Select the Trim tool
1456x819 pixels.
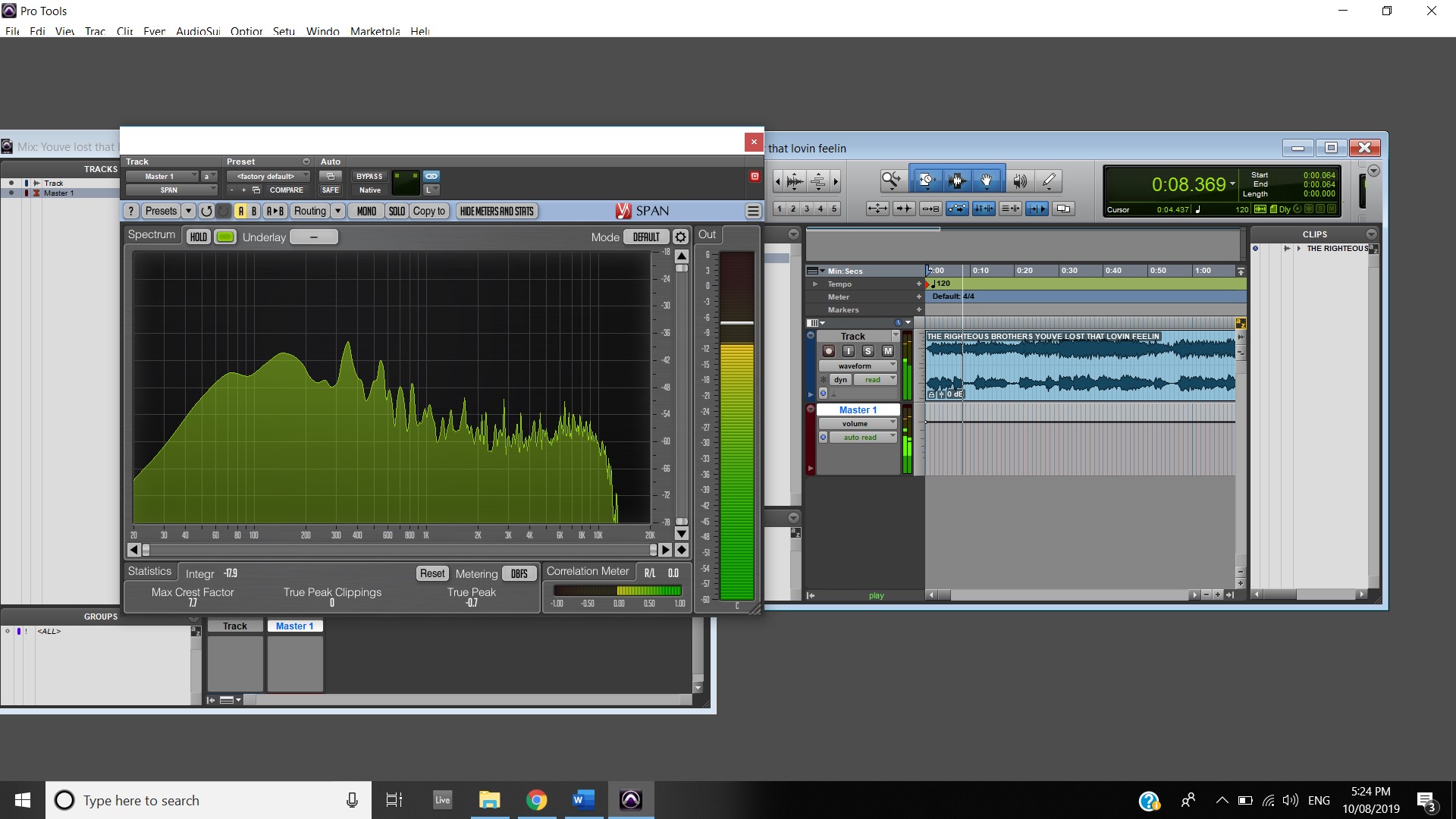(926, 180)
